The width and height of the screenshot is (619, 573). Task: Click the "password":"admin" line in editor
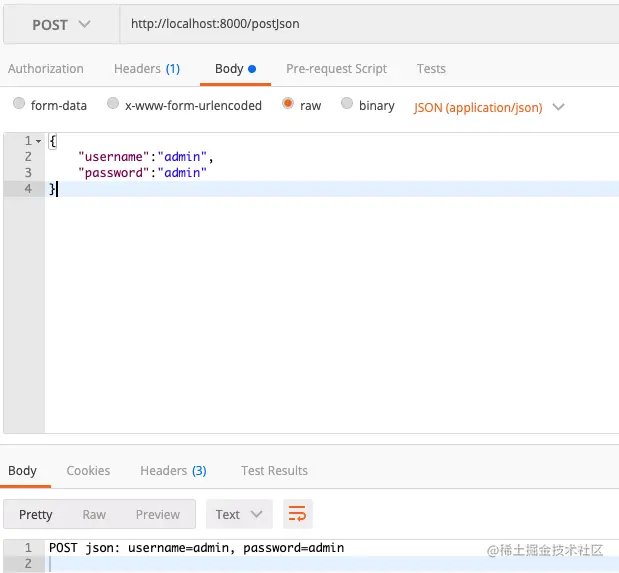[x=142, y=173]
